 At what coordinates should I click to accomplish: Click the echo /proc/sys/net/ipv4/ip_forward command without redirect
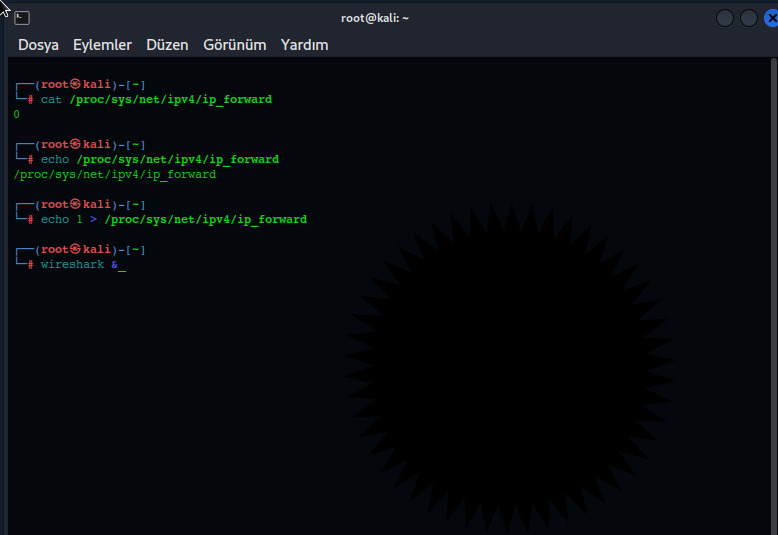[160, 160]
